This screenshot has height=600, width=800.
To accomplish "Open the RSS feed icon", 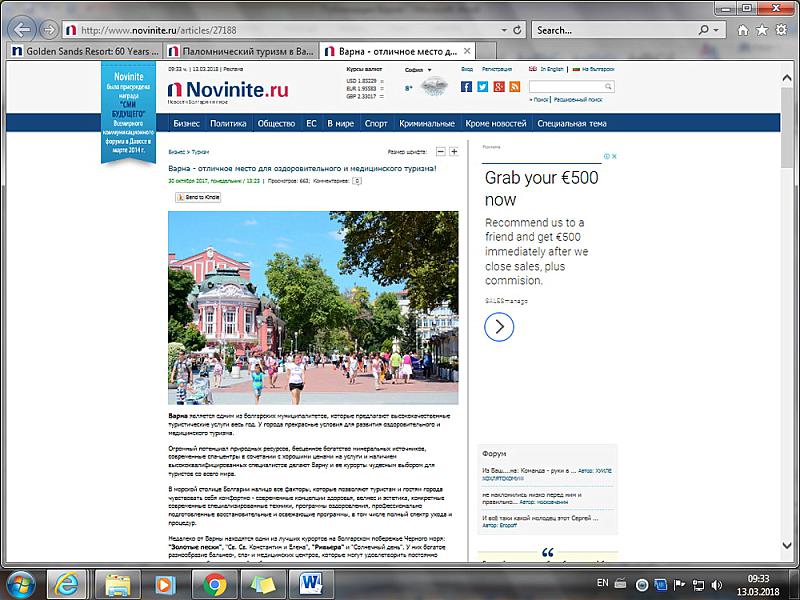I will [514, 87].
